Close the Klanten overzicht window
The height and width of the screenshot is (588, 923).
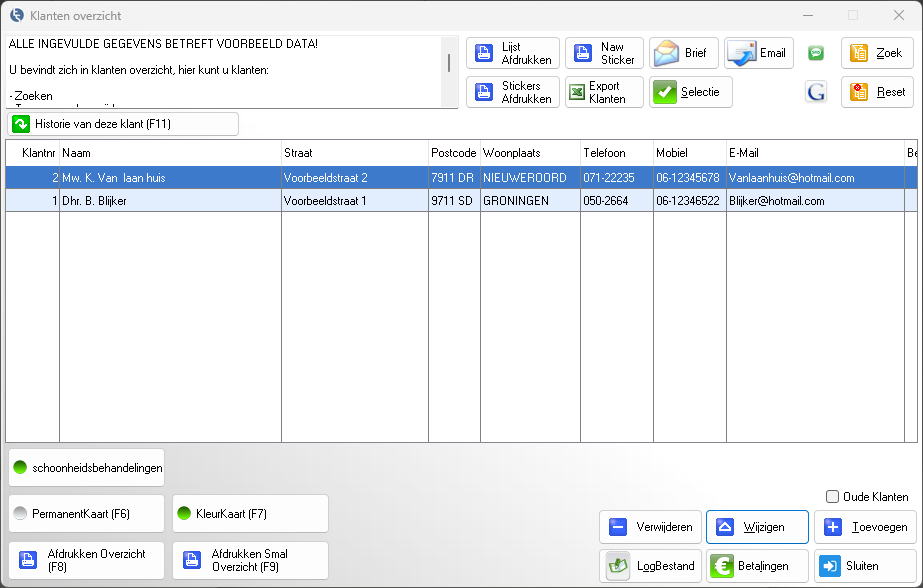(899, 15)
